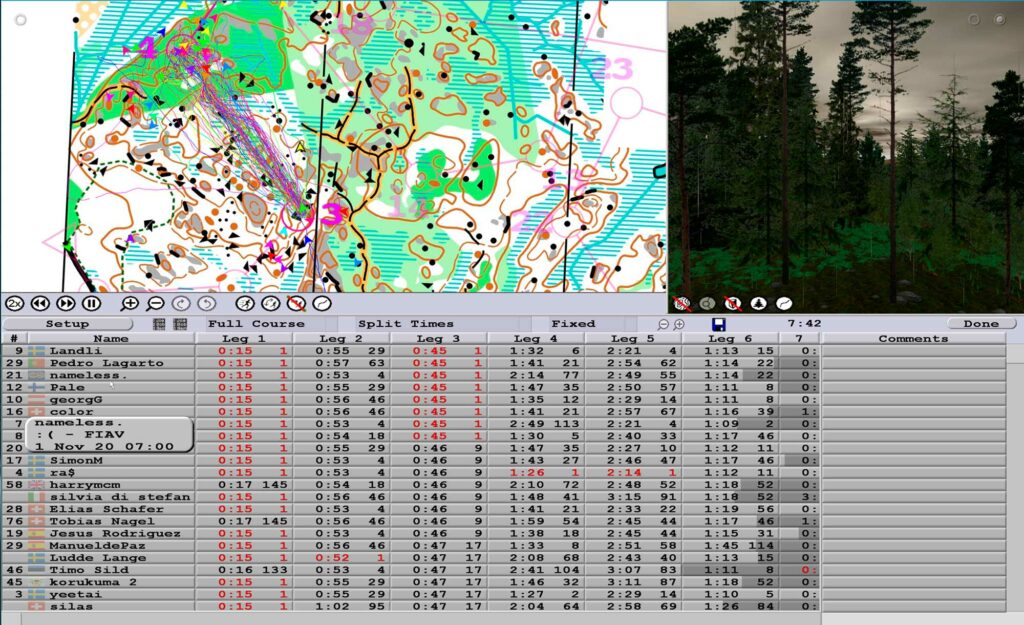Click the Leg 4 column header
Image resolution: width=1024 pixels, height=625 pixels.
(536, 338)
